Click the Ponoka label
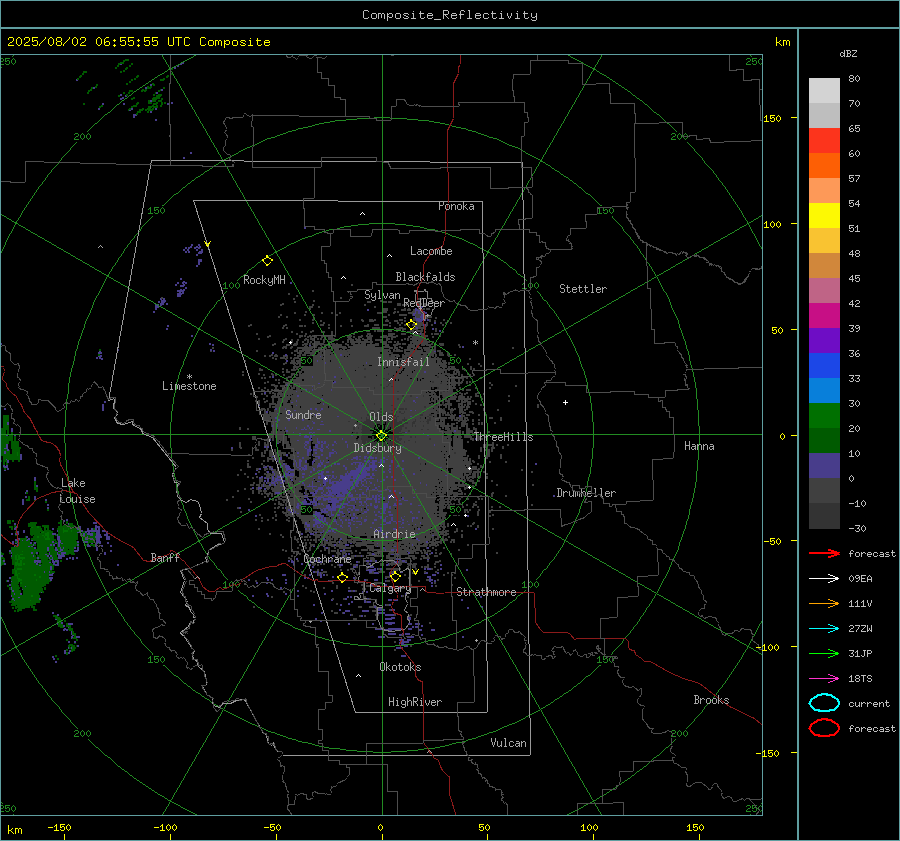This screenshot has height=841, width=900. click(x=456, y=206)
